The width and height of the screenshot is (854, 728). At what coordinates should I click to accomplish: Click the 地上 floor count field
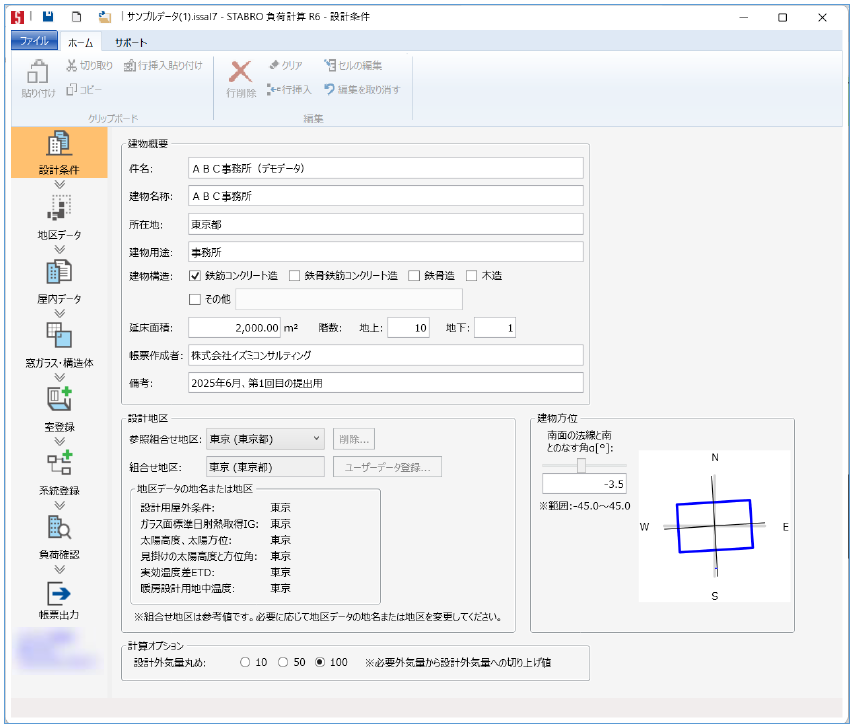tap(407, 328)
